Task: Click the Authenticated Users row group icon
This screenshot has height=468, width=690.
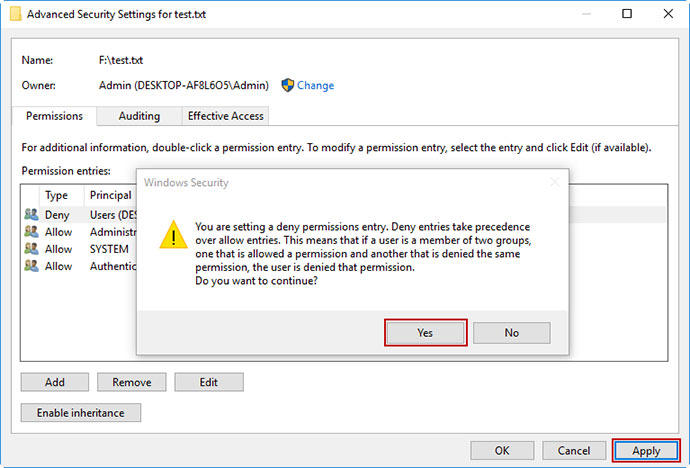Action: [x=31, y=266]
